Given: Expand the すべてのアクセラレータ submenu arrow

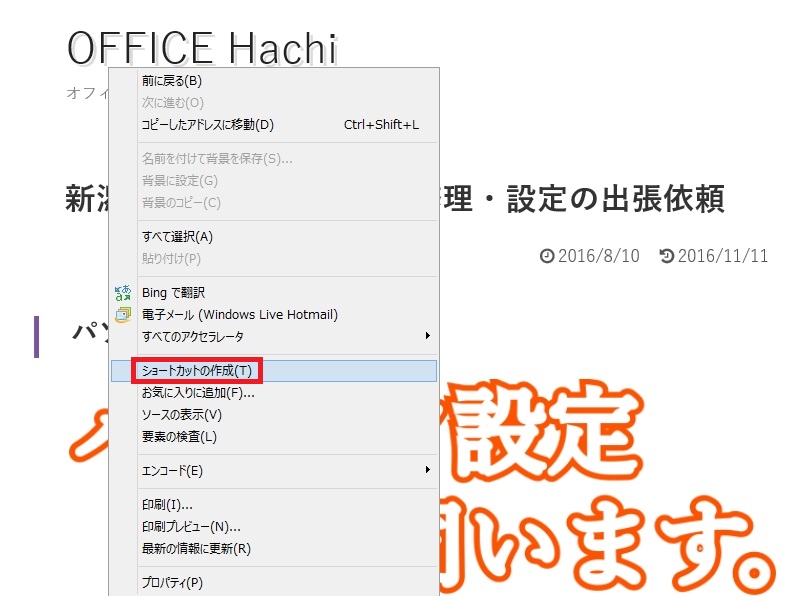Looking at the screenshot, I should (427, 336).
